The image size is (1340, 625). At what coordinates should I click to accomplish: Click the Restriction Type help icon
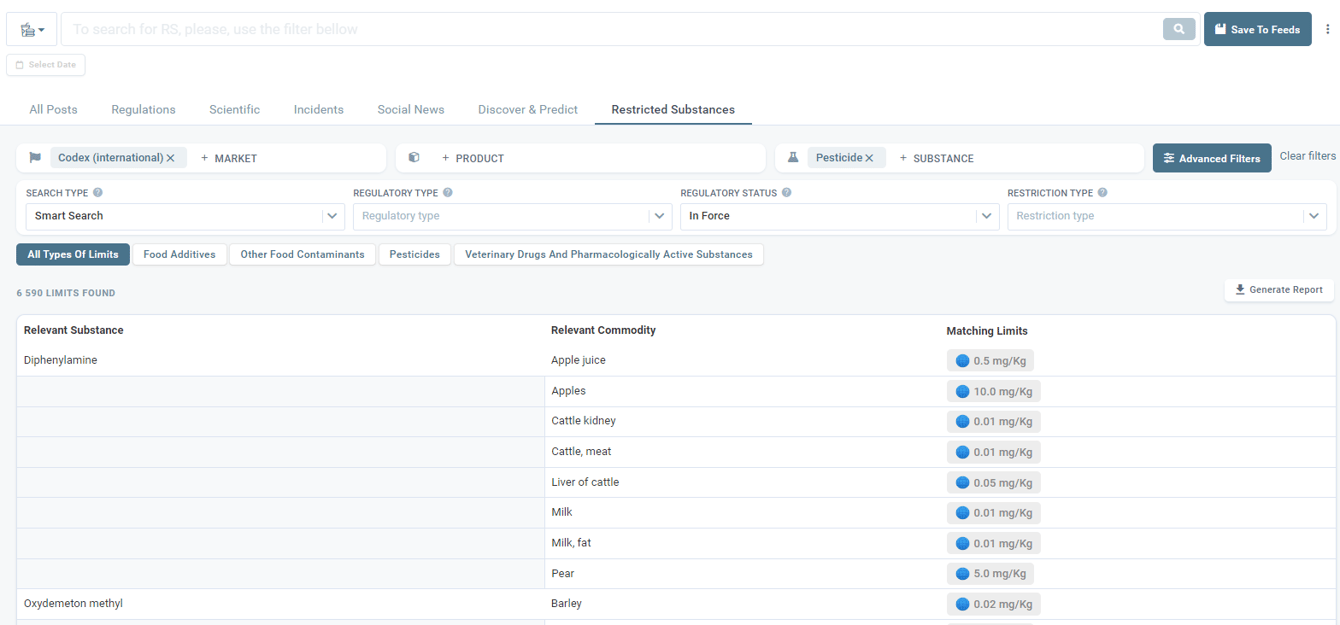1103,193
